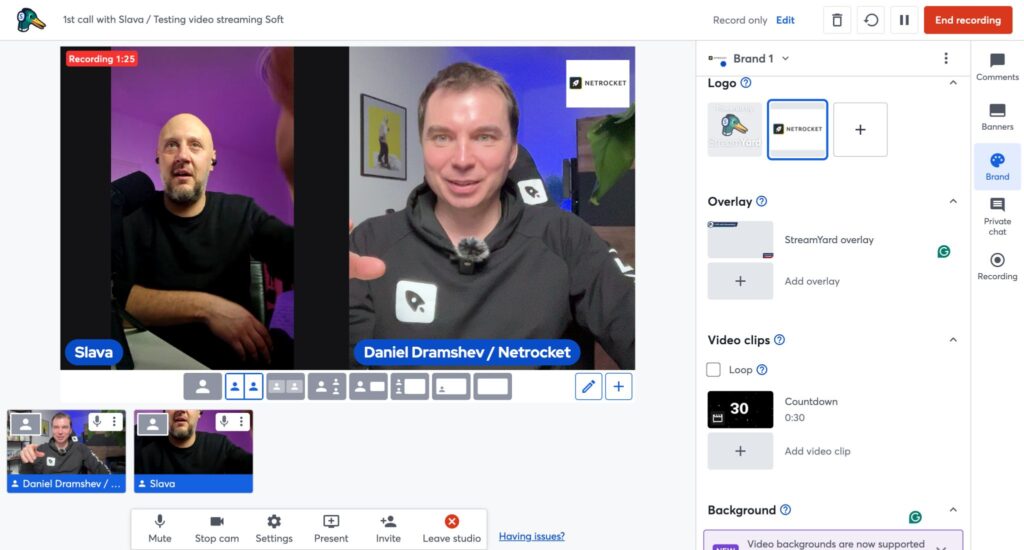Open the Having issues? link
Screen dimensions: 1024x550
coord(532,536)
